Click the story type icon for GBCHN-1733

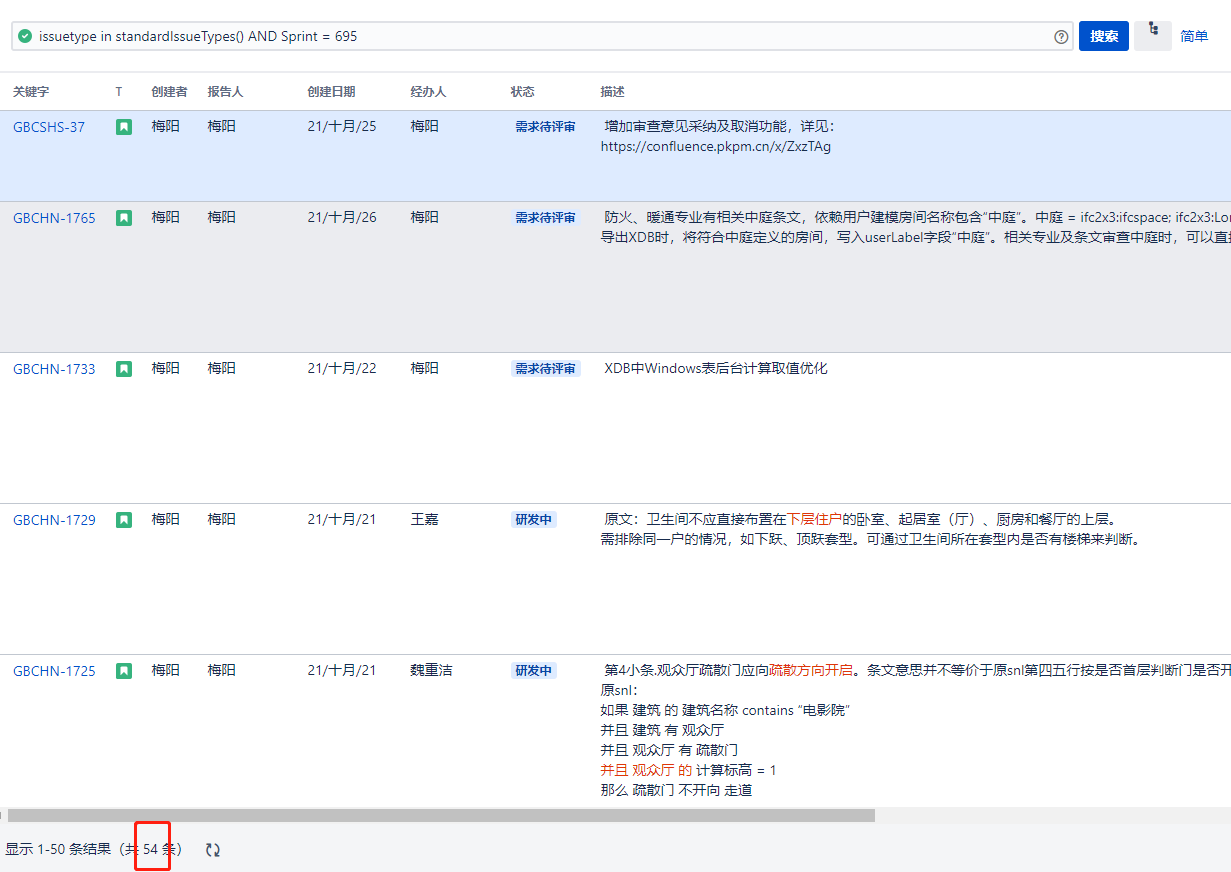(x=124, y=369)
